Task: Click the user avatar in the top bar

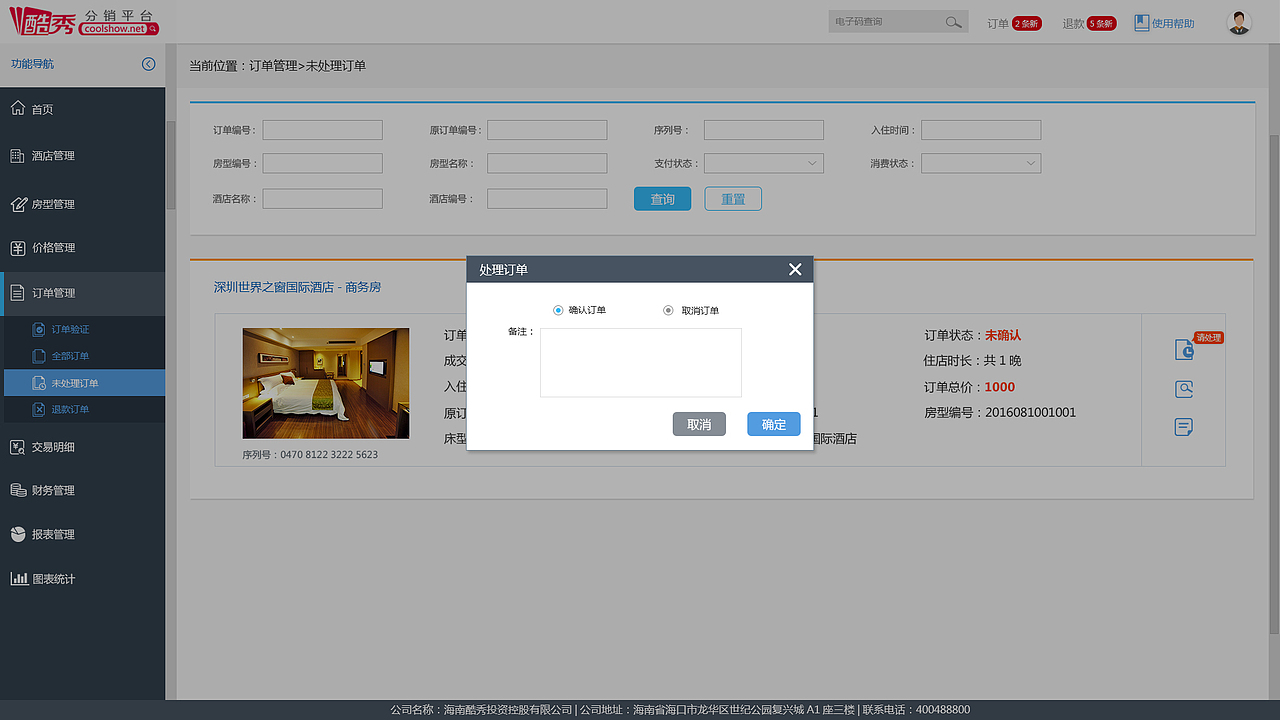Action: click(1238, 20)
